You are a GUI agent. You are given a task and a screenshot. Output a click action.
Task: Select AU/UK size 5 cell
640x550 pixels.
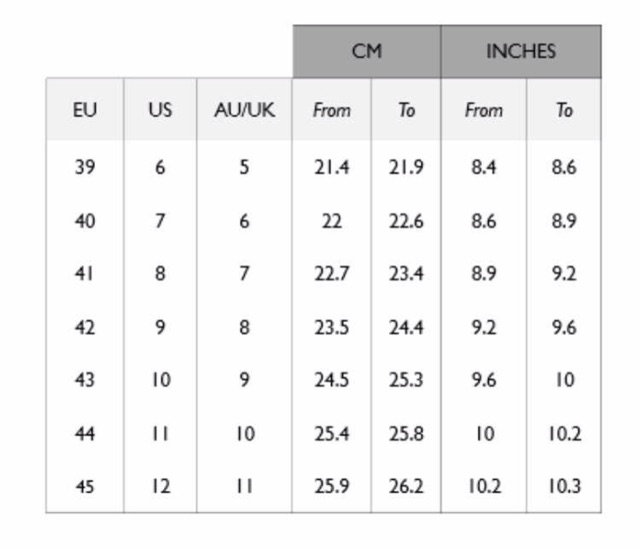click(x=244, y=167)
